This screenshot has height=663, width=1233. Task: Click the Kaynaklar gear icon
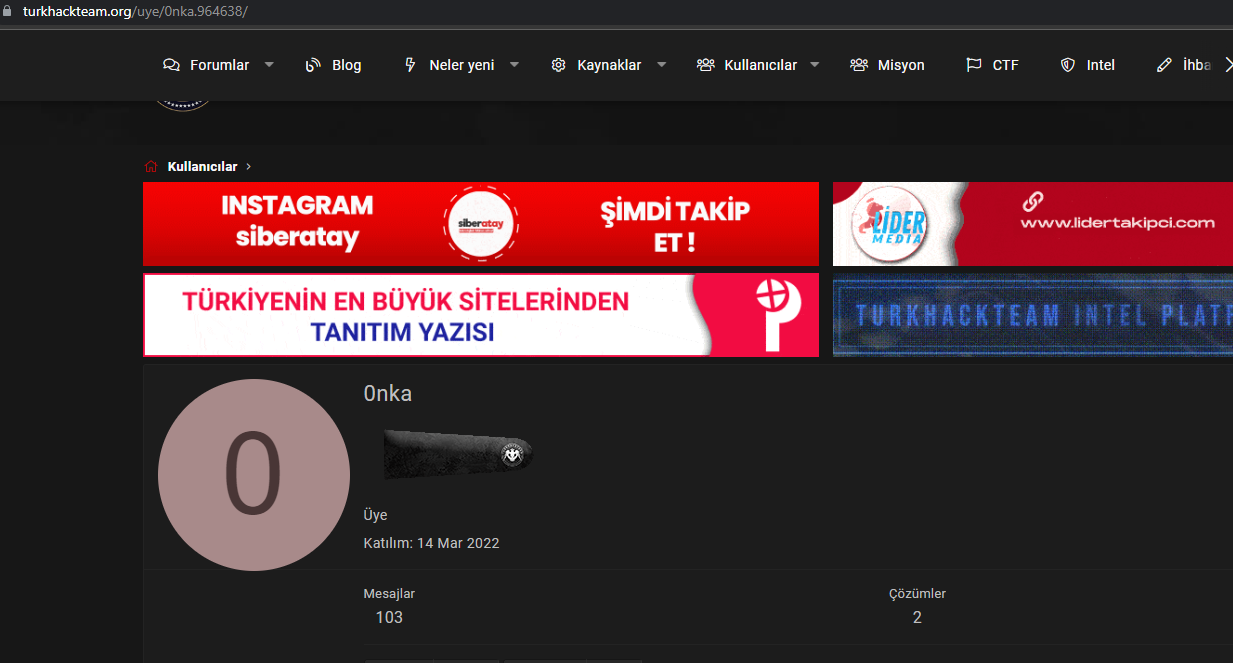click(x=558, y=65)
